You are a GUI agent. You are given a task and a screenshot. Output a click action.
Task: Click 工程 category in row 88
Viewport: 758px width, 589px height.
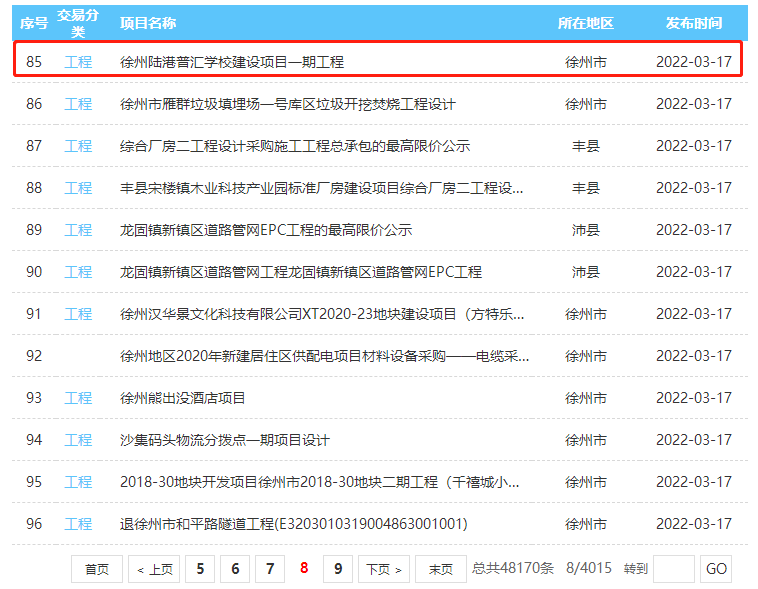78,188
